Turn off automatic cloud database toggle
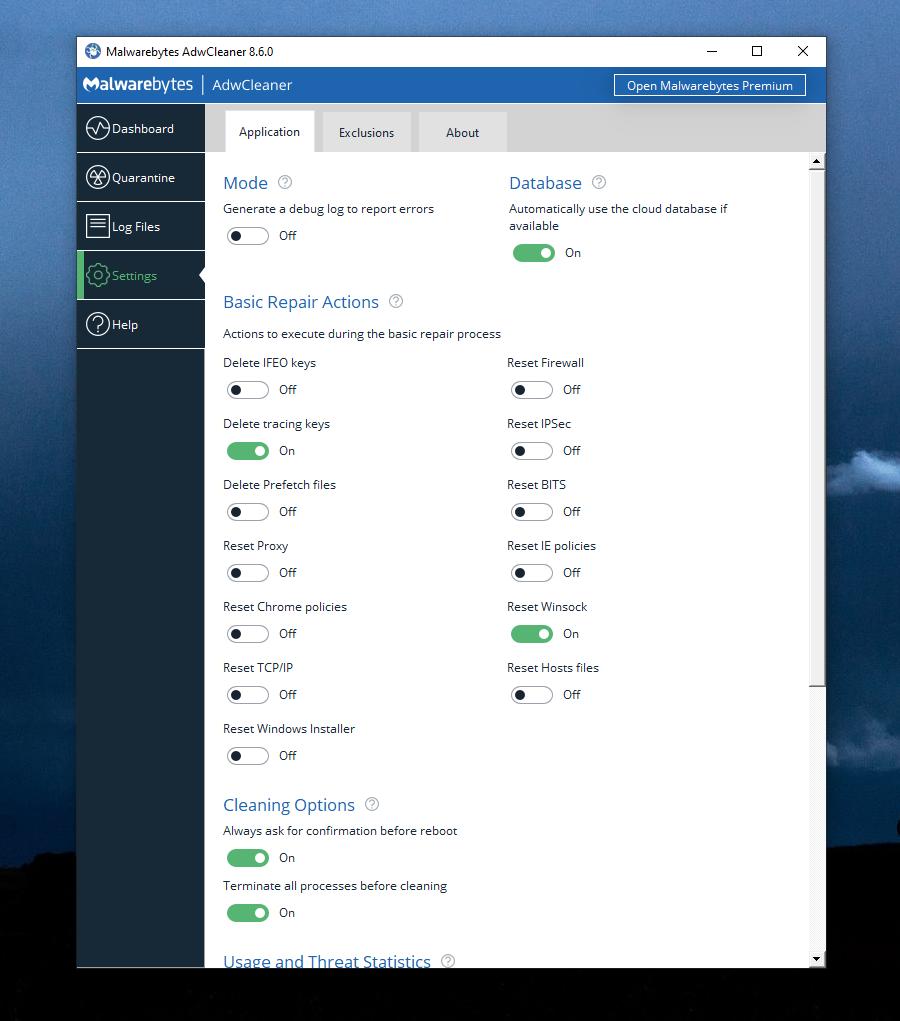The height and width of the screenshot is (1021, 900). click(x=534, y=253)
